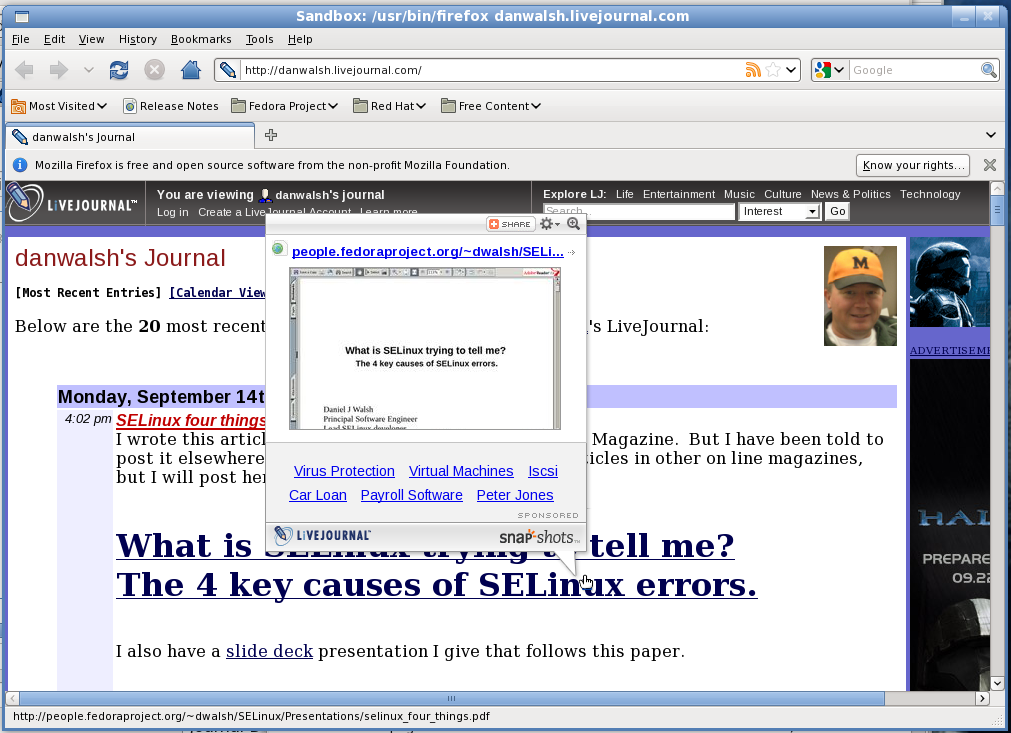Click the zoom magnifier in Snap Shots popup
Viewport: 1011px width, 733px height.
573,224
